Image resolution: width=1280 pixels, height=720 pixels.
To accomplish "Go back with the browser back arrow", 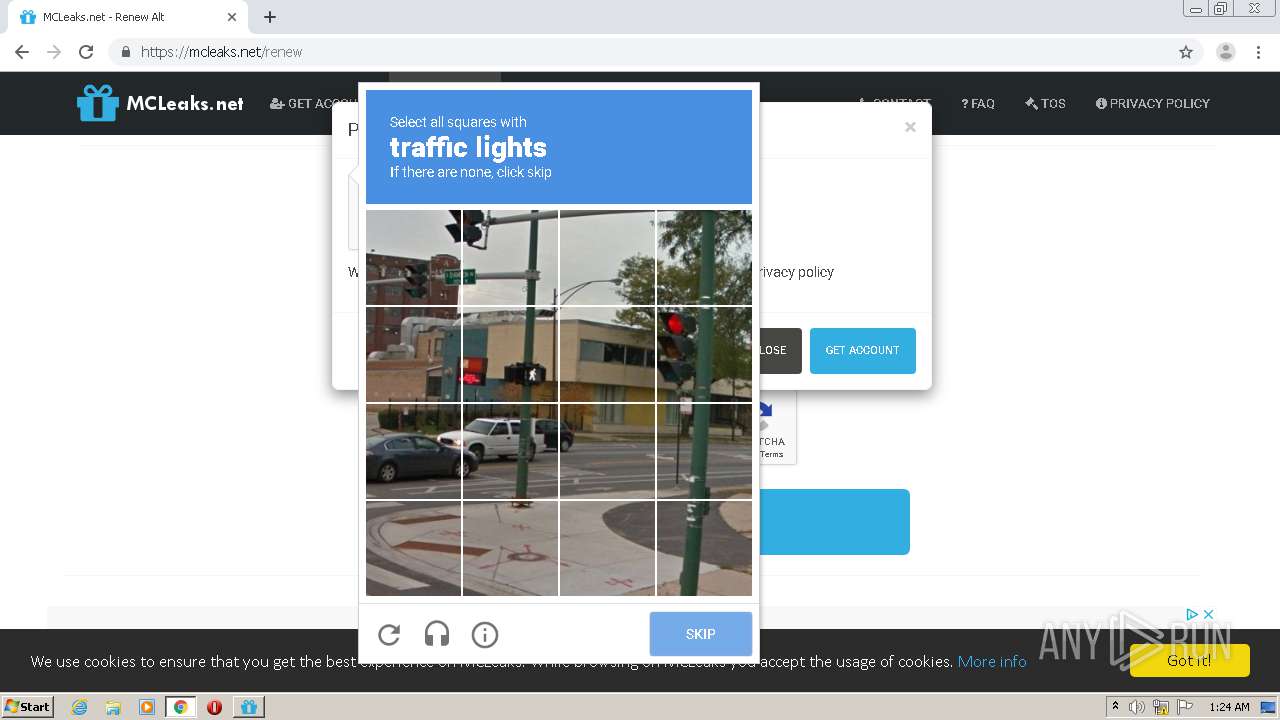I will [22, 52].
